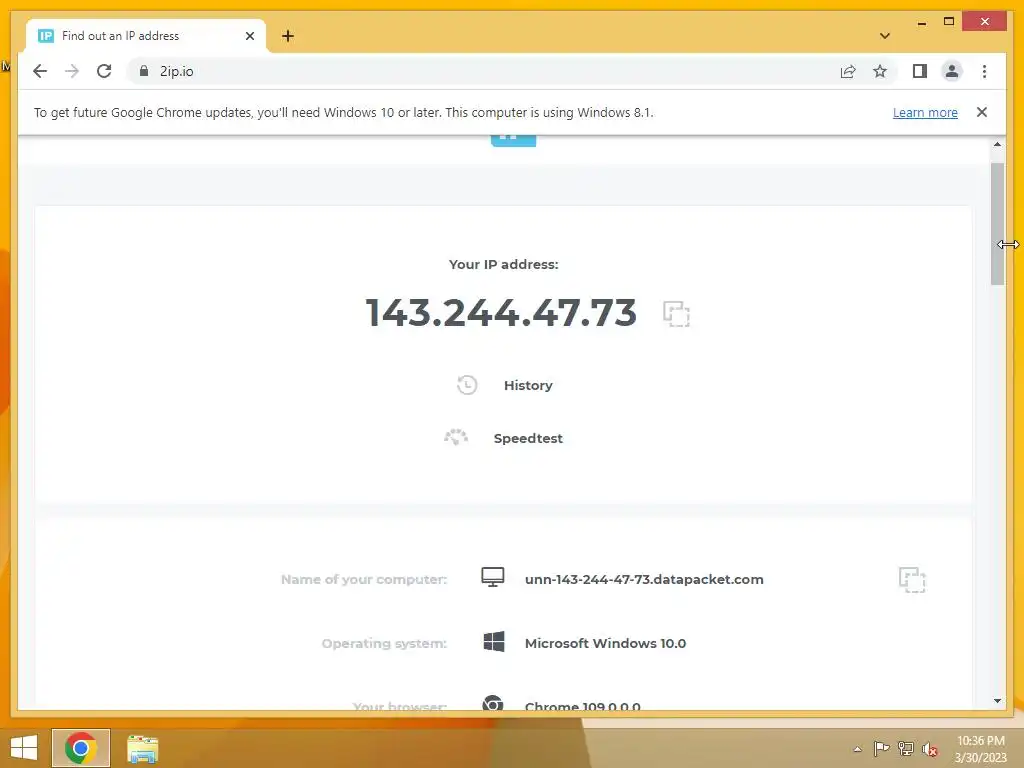Click the page scrollbar up arrow
The image size is (1024, 768).
pyautogui.click(x=997, y=144)
